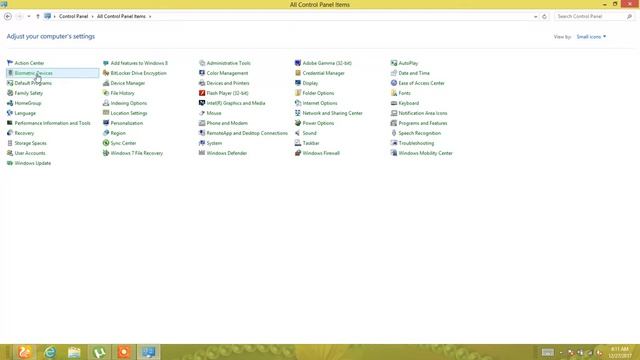Click the taskbar clock

click(x=620, y=352)
